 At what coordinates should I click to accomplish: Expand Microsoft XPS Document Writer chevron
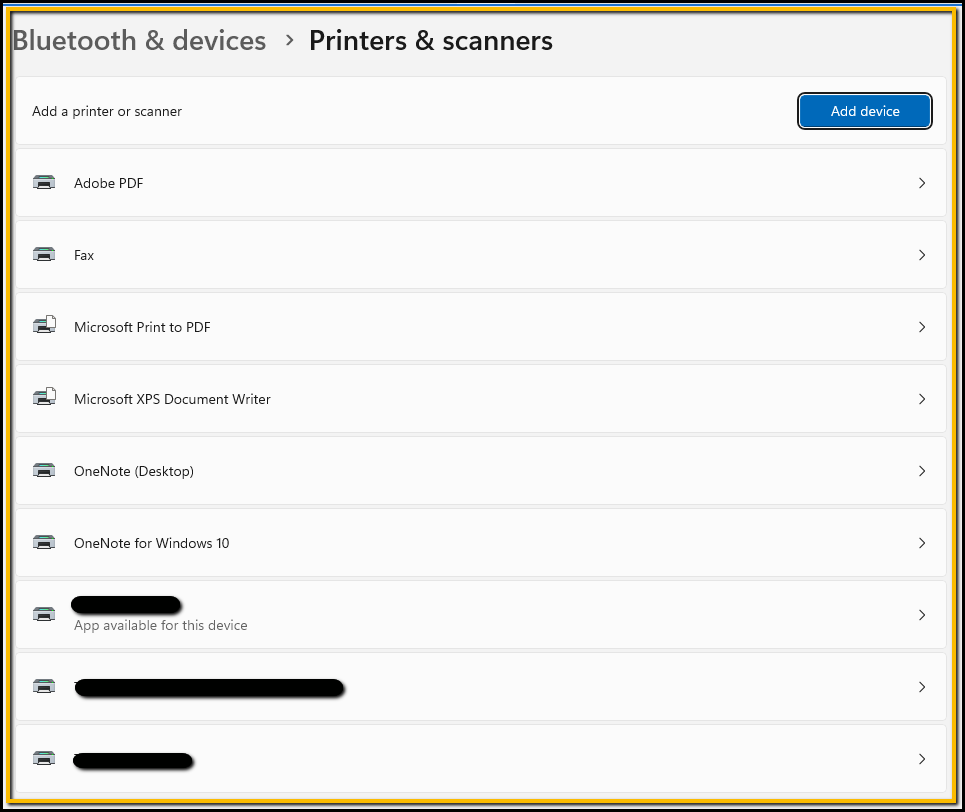click(x=922, y=399)
